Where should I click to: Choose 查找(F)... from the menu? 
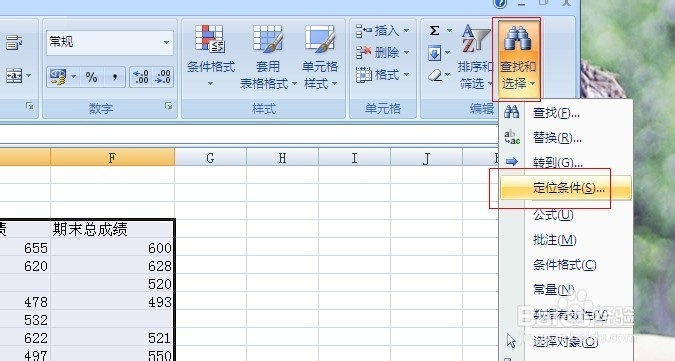[566, 113]
